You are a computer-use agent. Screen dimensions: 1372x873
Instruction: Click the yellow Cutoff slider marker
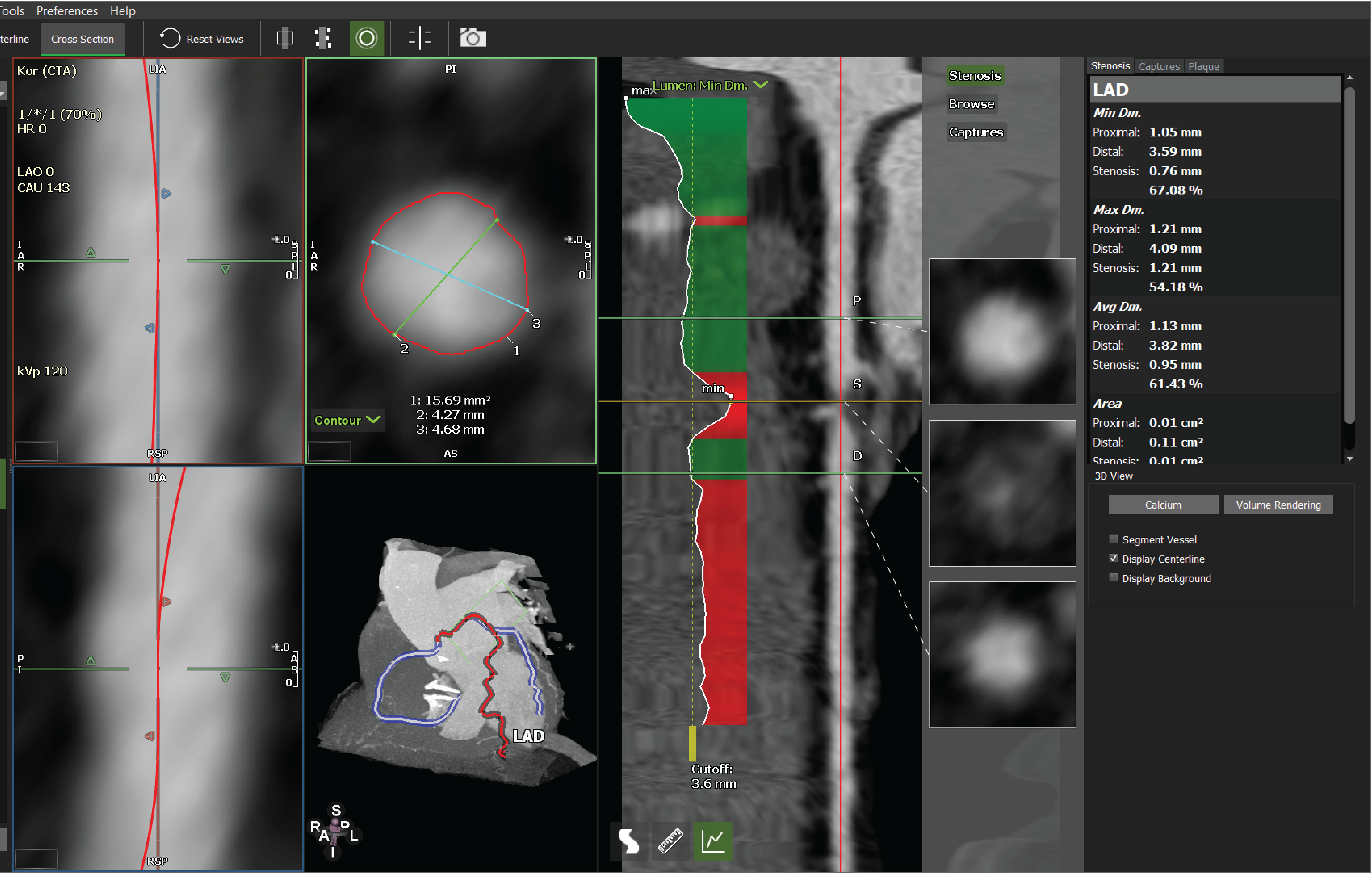tap(692, 744)
